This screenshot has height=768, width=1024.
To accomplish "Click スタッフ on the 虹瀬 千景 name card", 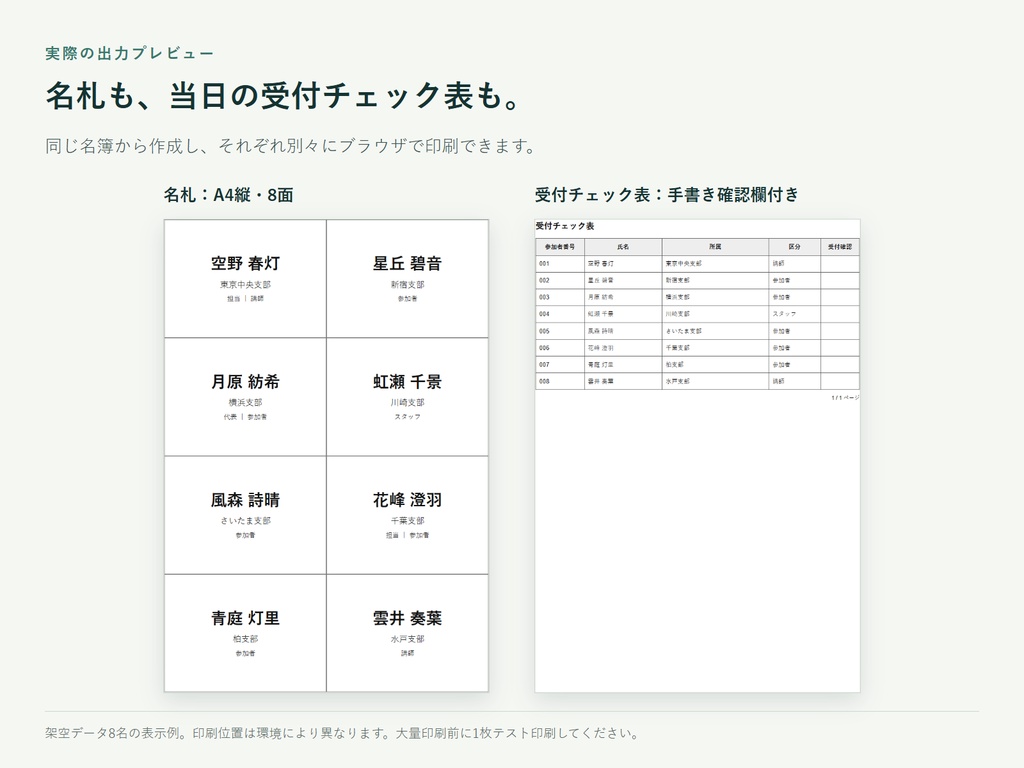I will pyautogui.click(x=408, y=417).
